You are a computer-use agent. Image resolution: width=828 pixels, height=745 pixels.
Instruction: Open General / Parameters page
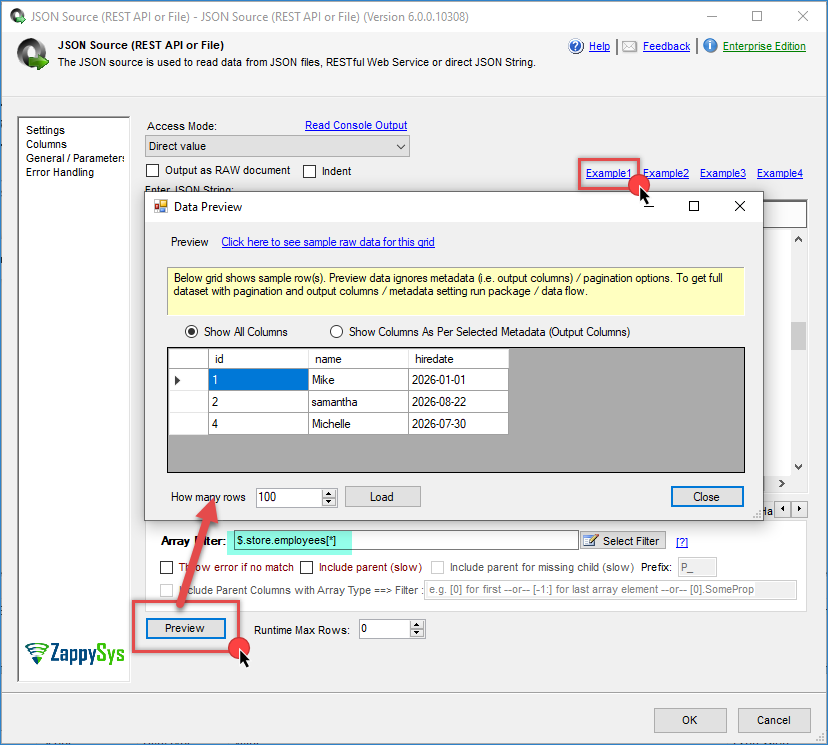pos(75,158)
